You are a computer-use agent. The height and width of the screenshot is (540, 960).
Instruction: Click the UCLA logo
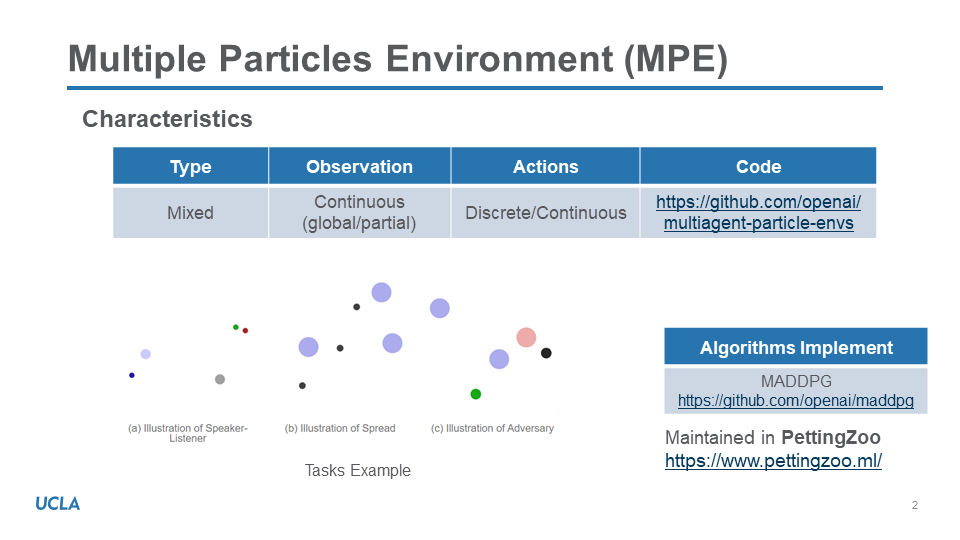pyautogui.click(x=58, y=503)
